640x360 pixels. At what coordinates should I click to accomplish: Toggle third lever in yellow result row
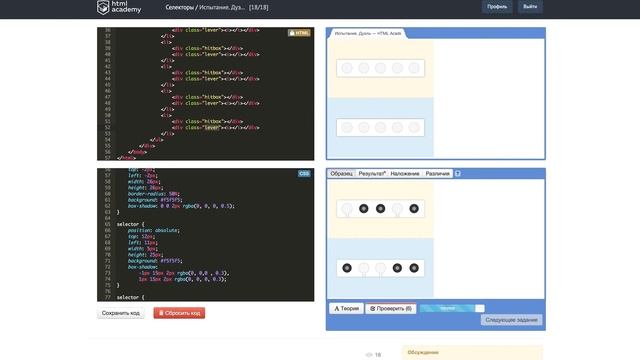click(380, 68)
